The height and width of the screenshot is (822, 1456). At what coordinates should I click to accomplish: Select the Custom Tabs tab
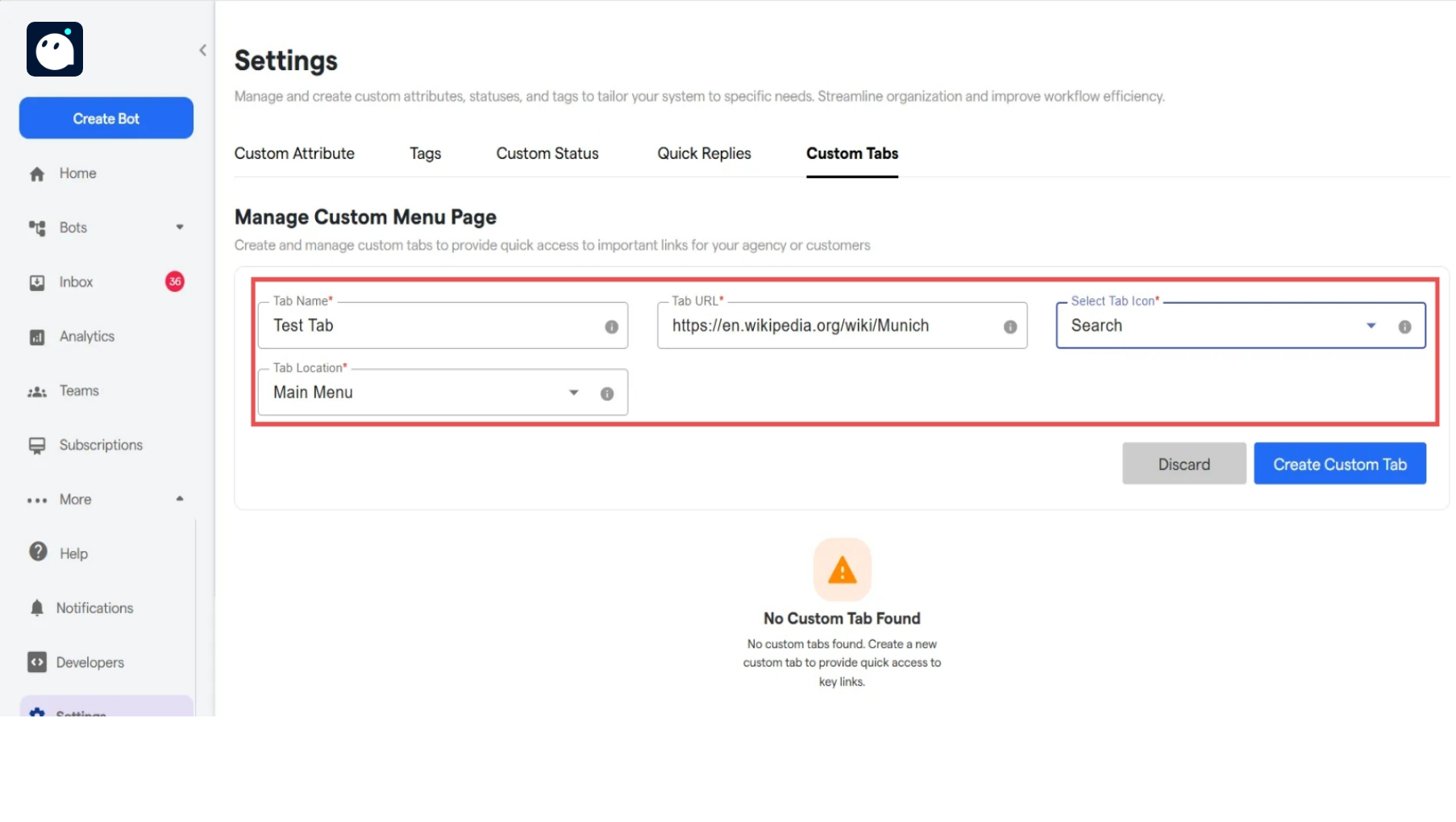[x=852, y=153]
